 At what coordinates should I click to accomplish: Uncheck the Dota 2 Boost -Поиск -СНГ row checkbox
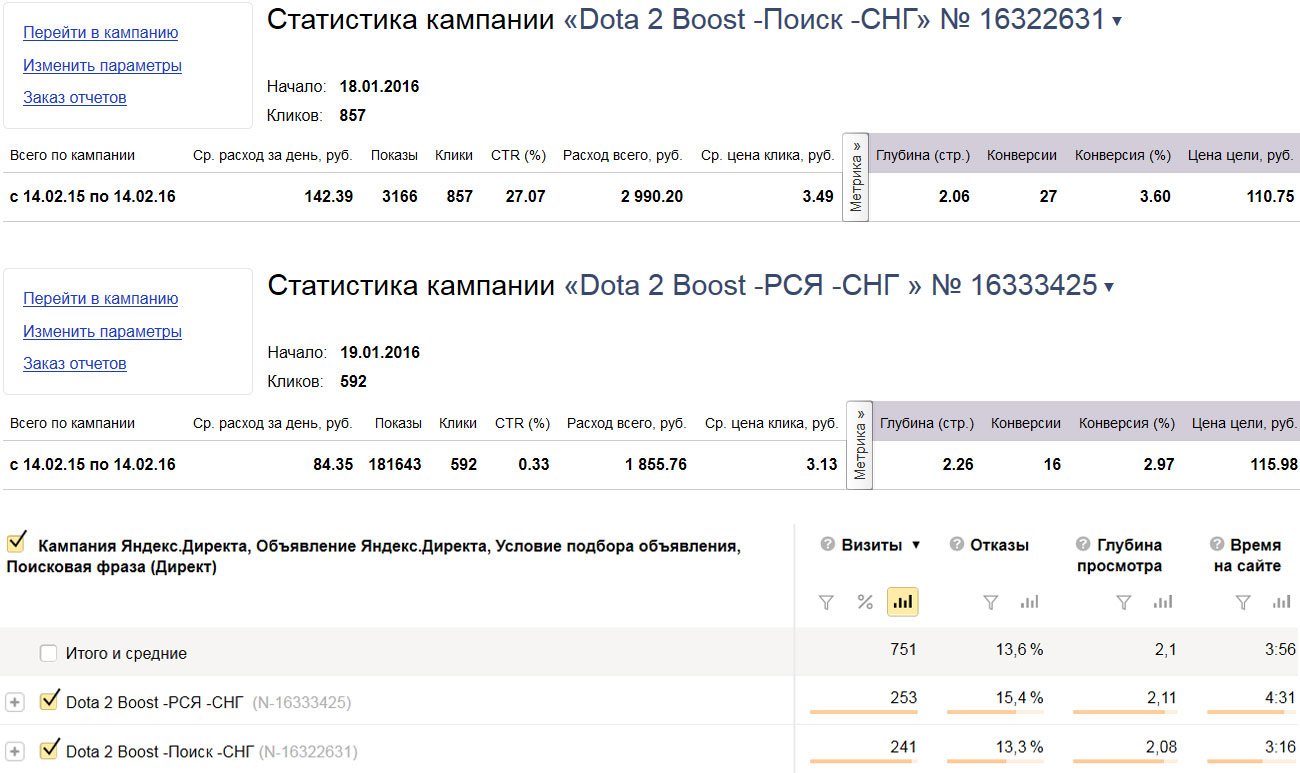pyautogui.click(x=48, y=749)
